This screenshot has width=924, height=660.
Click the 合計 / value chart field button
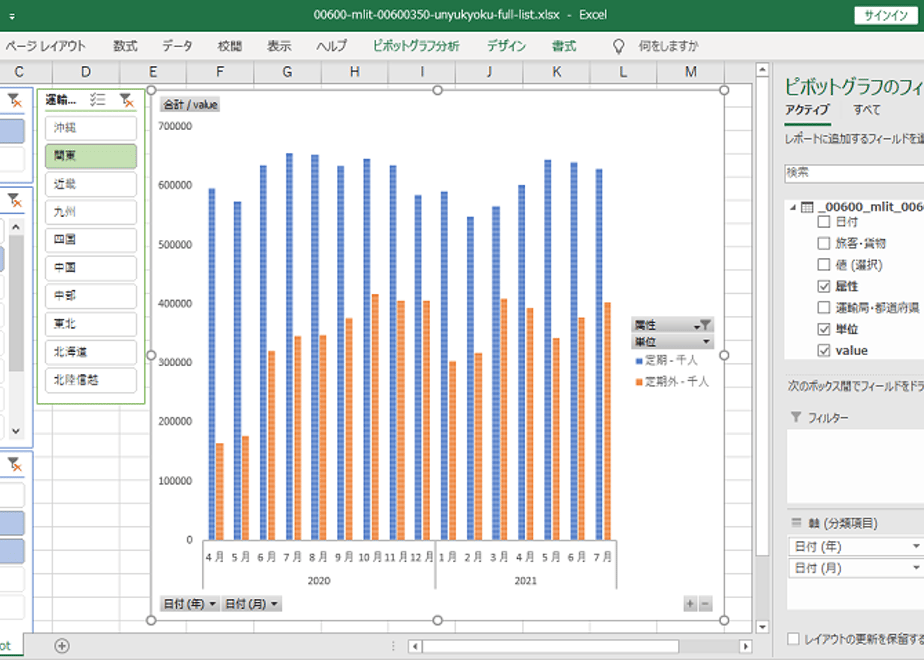click(x=190, y=105)
